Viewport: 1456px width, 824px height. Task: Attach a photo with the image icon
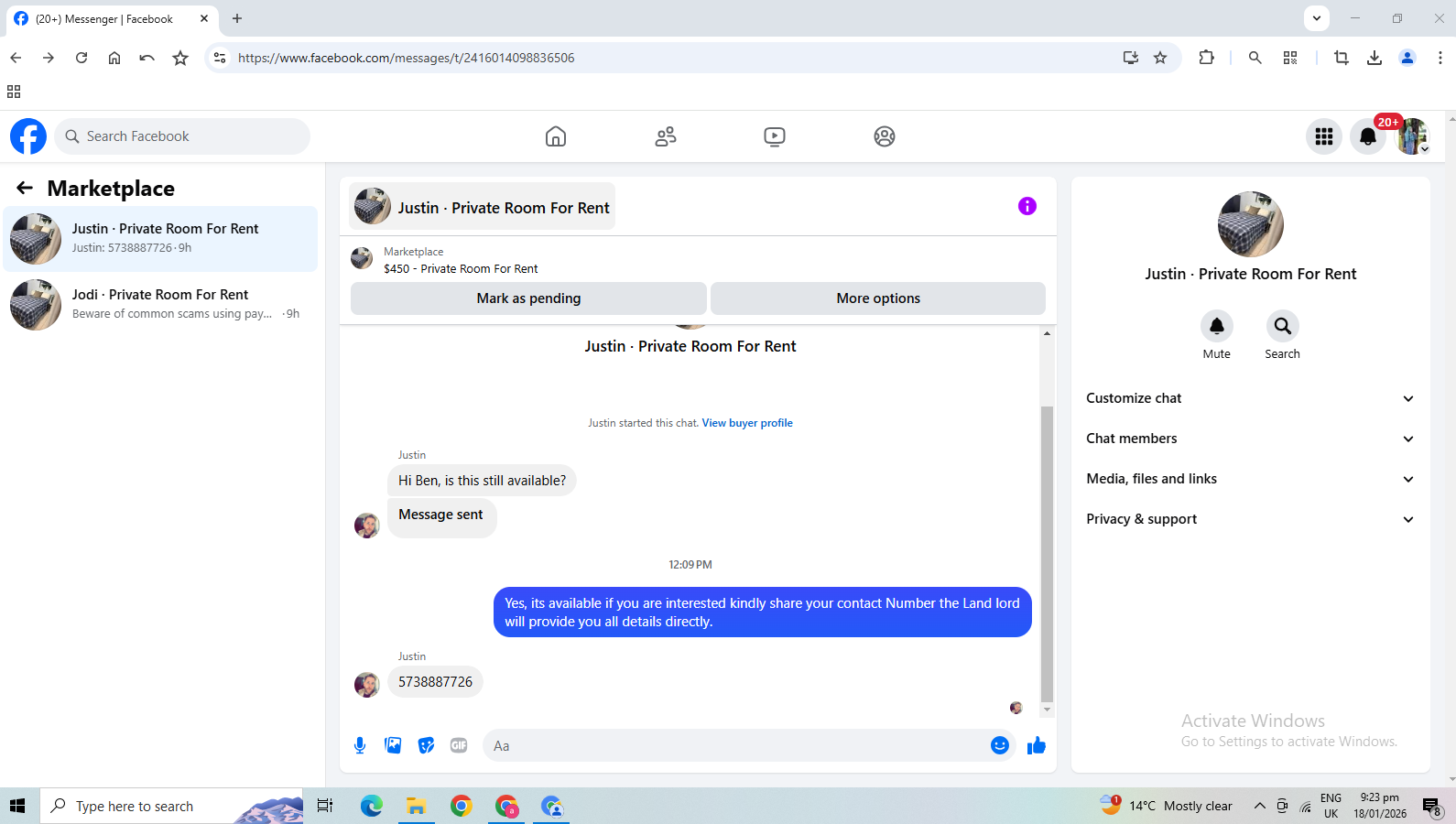point(393,745)
